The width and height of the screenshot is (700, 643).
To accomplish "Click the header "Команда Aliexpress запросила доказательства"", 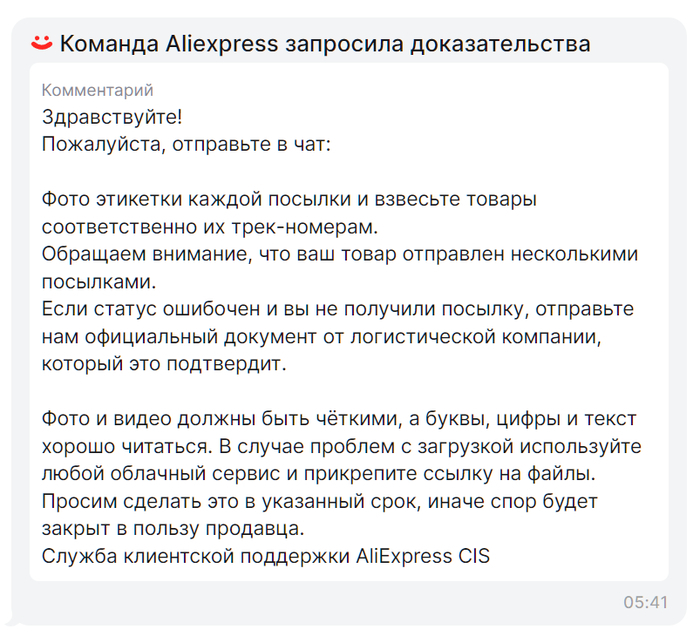I will tap(324, 44).
